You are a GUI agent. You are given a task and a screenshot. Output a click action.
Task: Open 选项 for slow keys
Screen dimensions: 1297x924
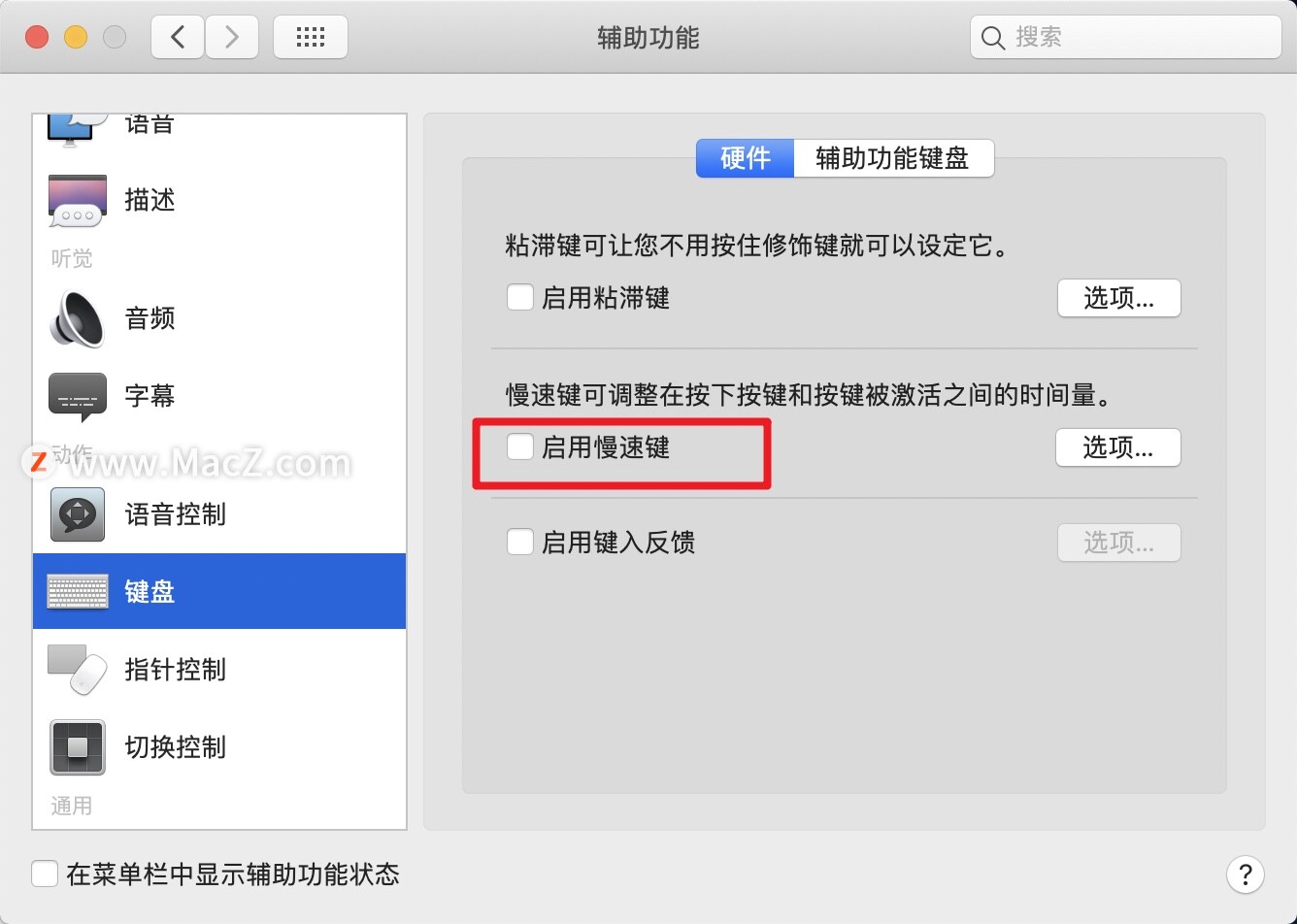tap(1118, 447)
